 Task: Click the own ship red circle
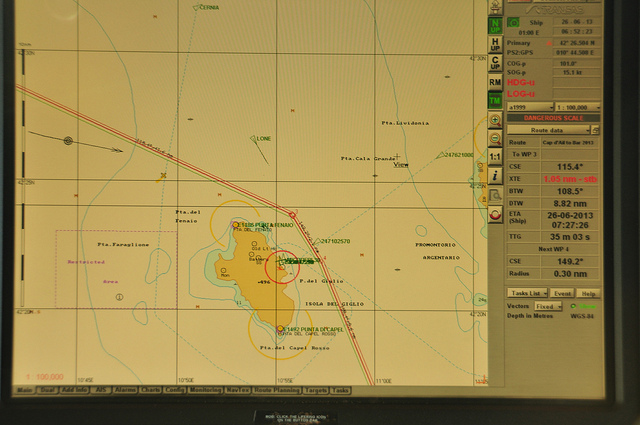282,267
